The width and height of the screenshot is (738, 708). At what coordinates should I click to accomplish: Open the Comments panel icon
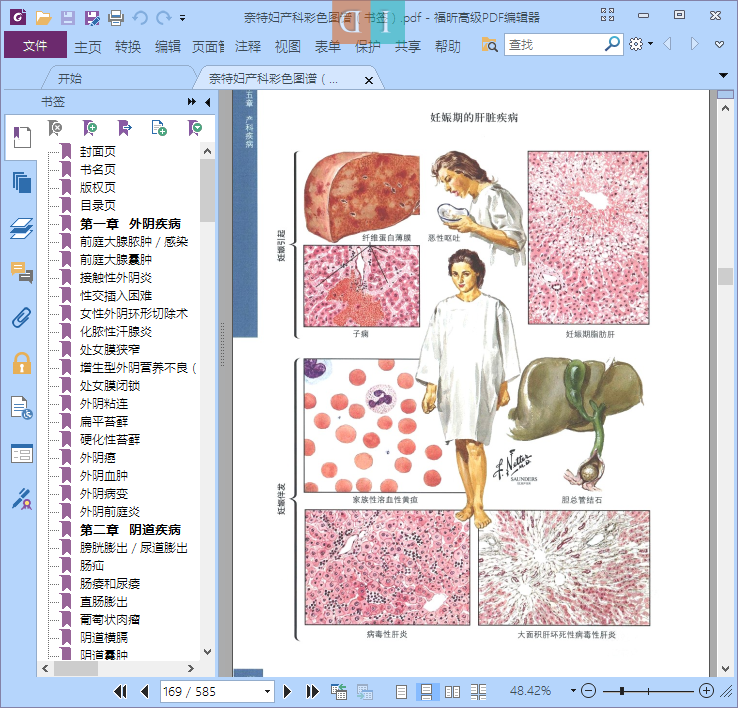[x=22, y=273]
